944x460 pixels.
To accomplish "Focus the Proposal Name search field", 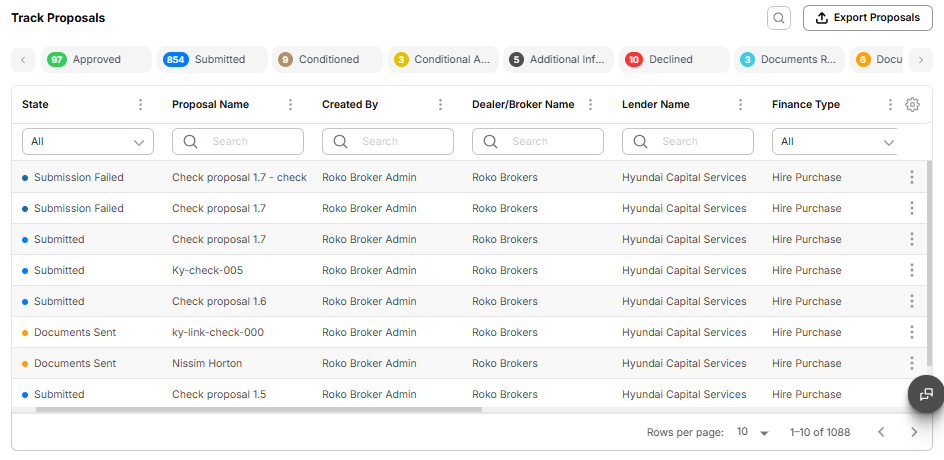I will 238,141.
